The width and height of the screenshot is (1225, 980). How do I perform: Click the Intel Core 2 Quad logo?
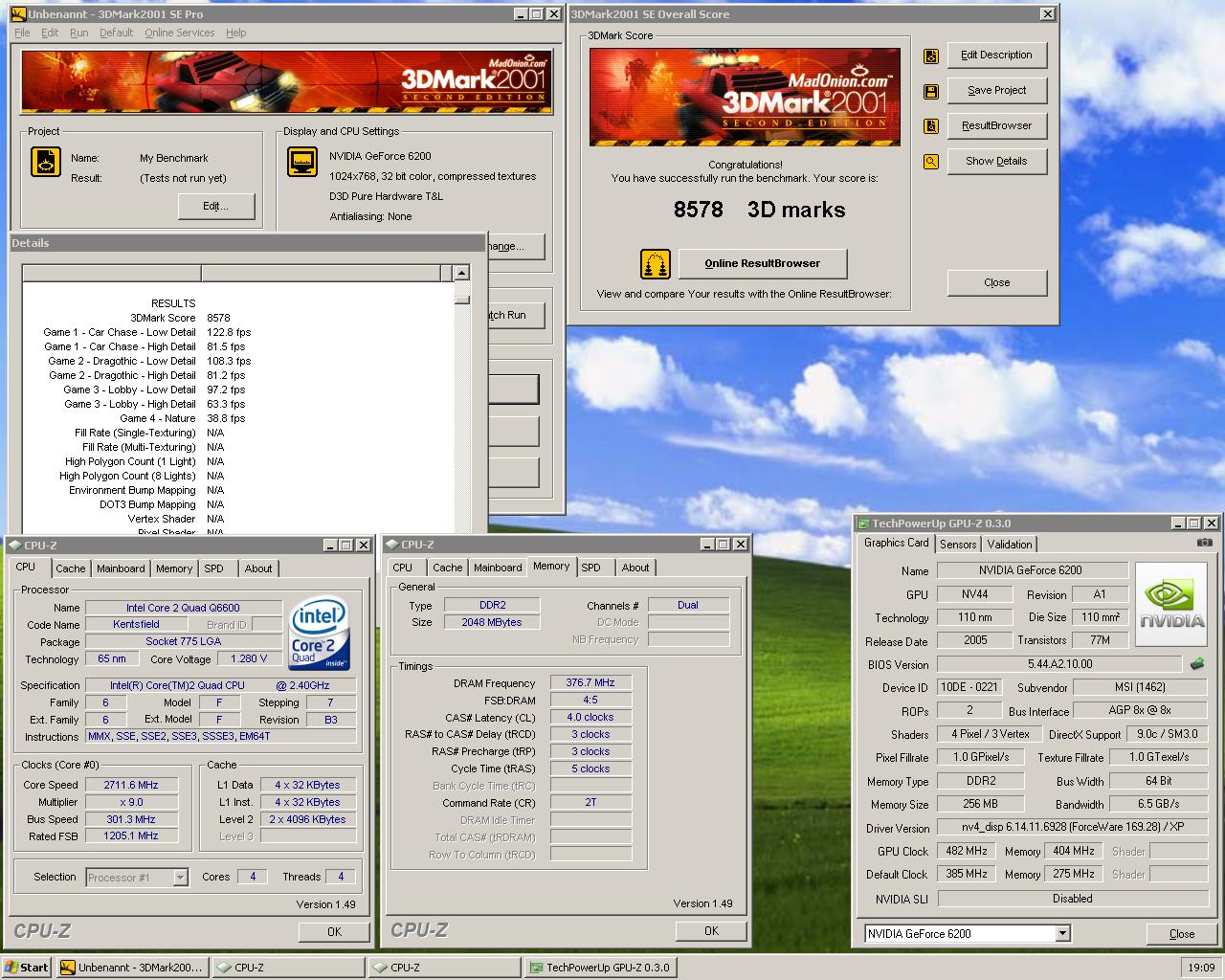pos(320,634)
